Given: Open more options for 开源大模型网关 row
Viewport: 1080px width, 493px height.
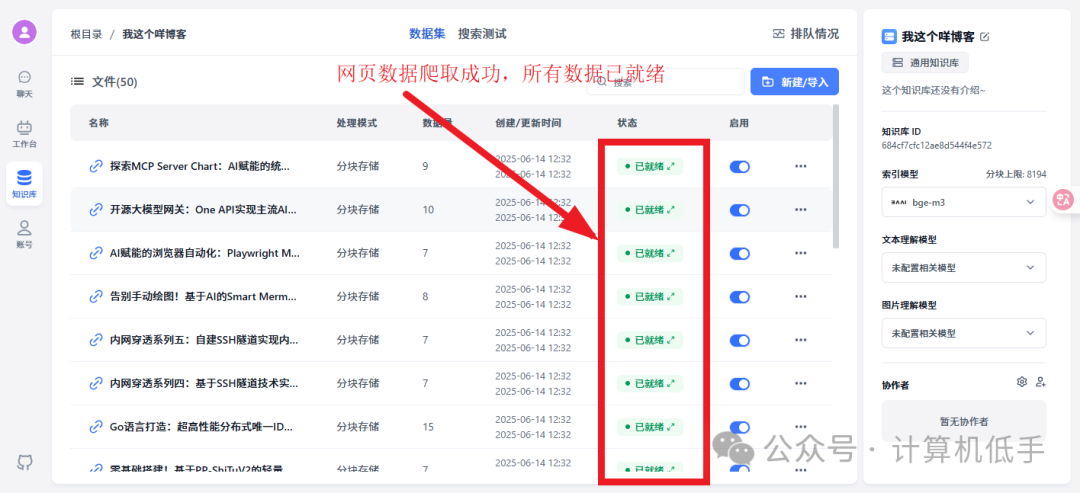Looking at the screenshot, I should [x=800, y=209].
